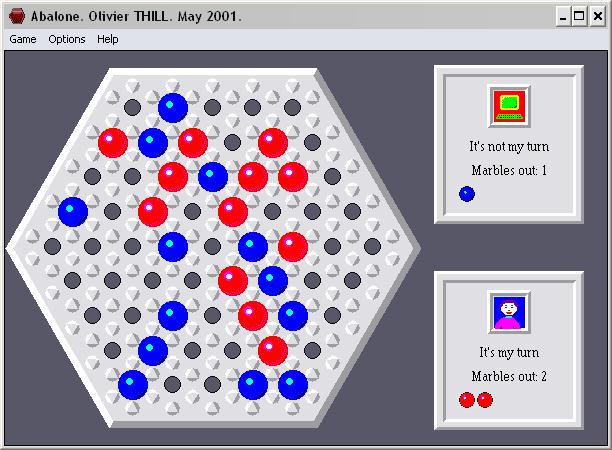Click the computer player icon
Viewport: 612px width, 450px height.
[x=509, y=107]
